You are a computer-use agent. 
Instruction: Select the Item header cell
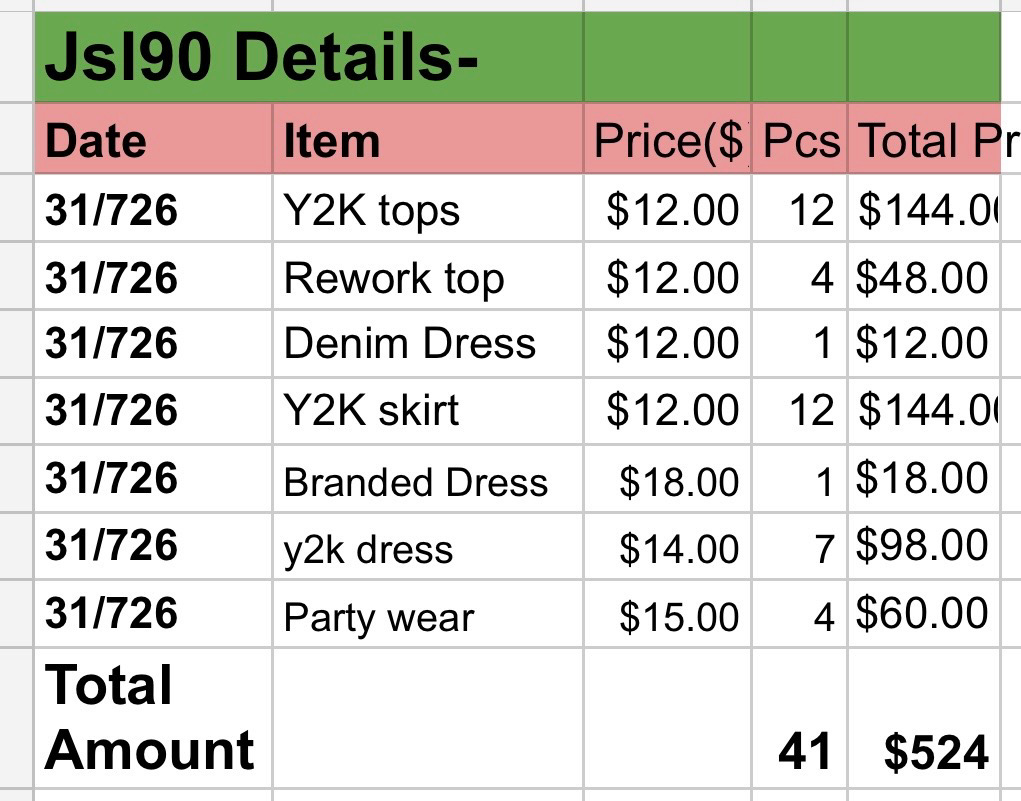[428, 139]
